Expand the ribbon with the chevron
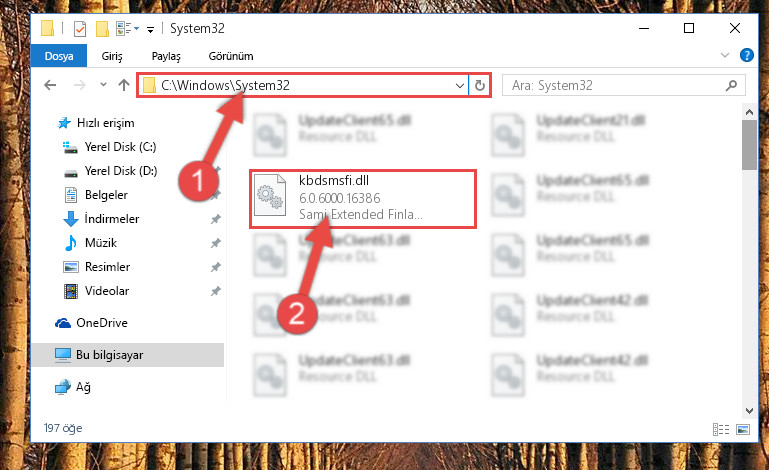769x470 pixels. pos(724,55)
